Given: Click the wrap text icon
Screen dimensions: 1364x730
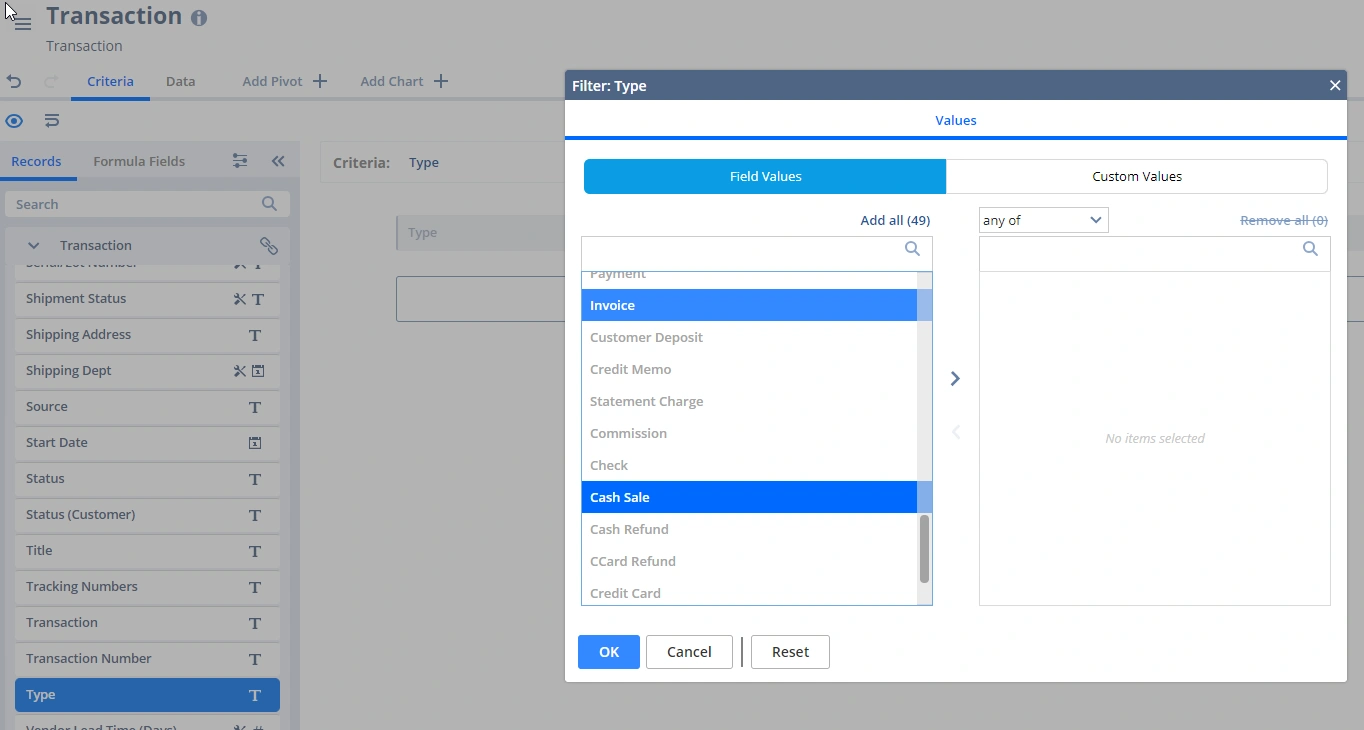Looking at the screenshot, I should click(52, 121).
